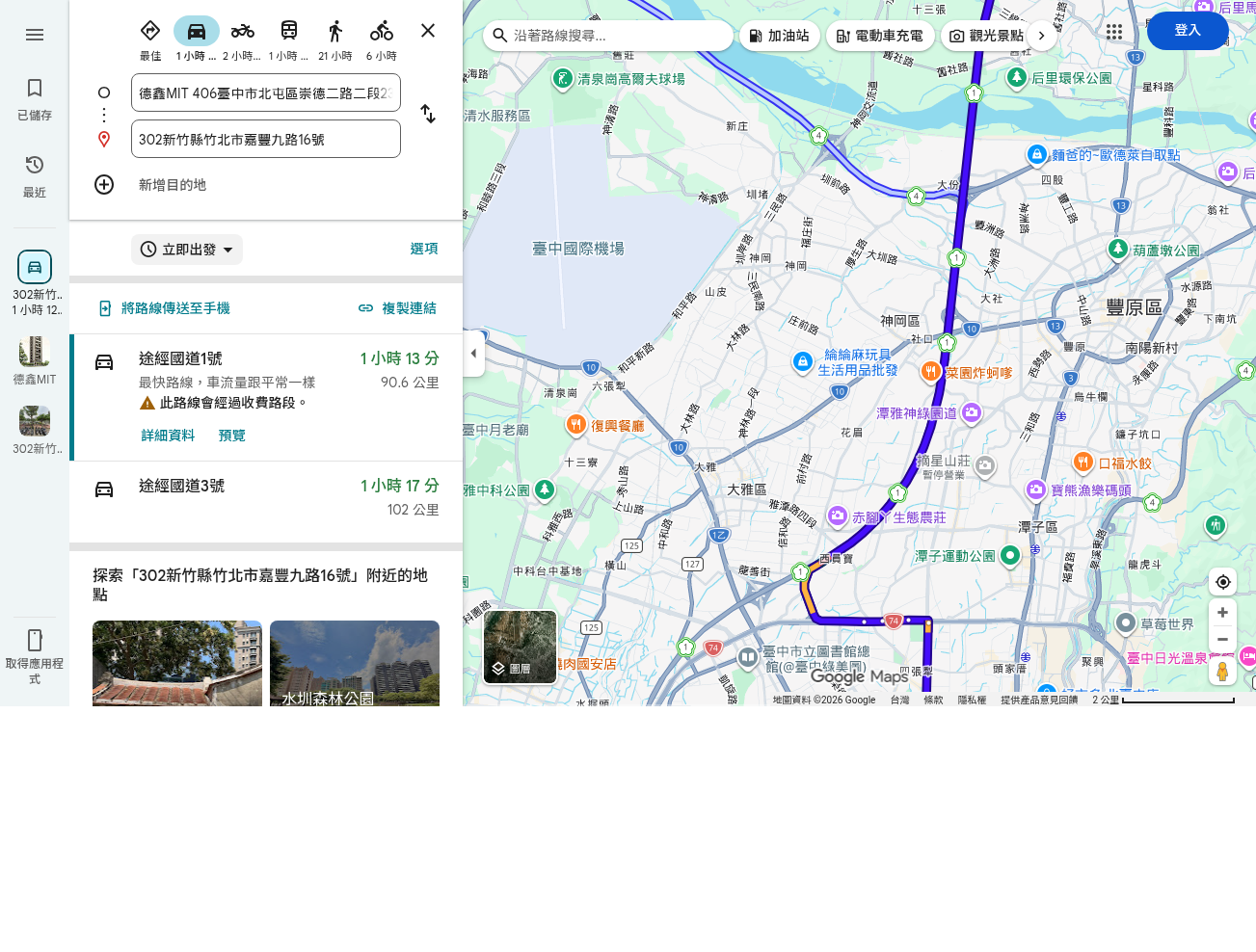Click 臺中國際機場 label on map
The height and width of the screenshot is (952, 1256).
click(x=578, y=249)
